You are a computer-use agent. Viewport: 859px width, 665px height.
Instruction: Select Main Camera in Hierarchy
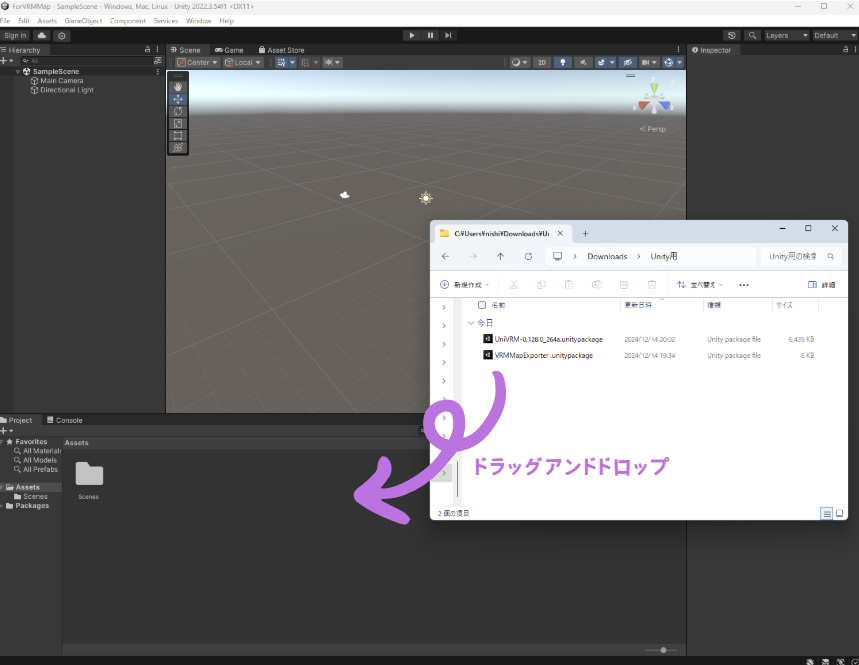coord(61,81)
